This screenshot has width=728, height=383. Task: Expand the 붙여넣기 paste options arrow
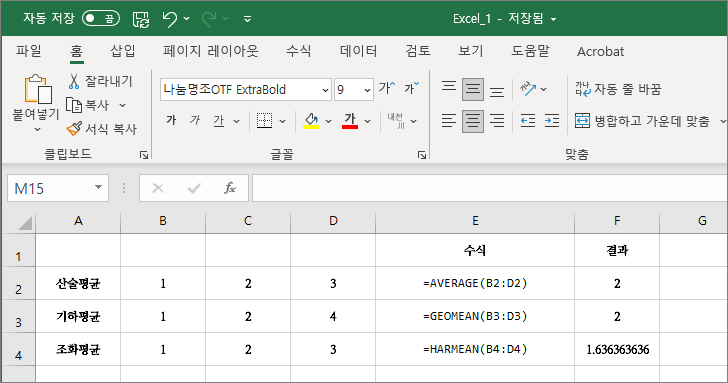(x=37, y=130)
